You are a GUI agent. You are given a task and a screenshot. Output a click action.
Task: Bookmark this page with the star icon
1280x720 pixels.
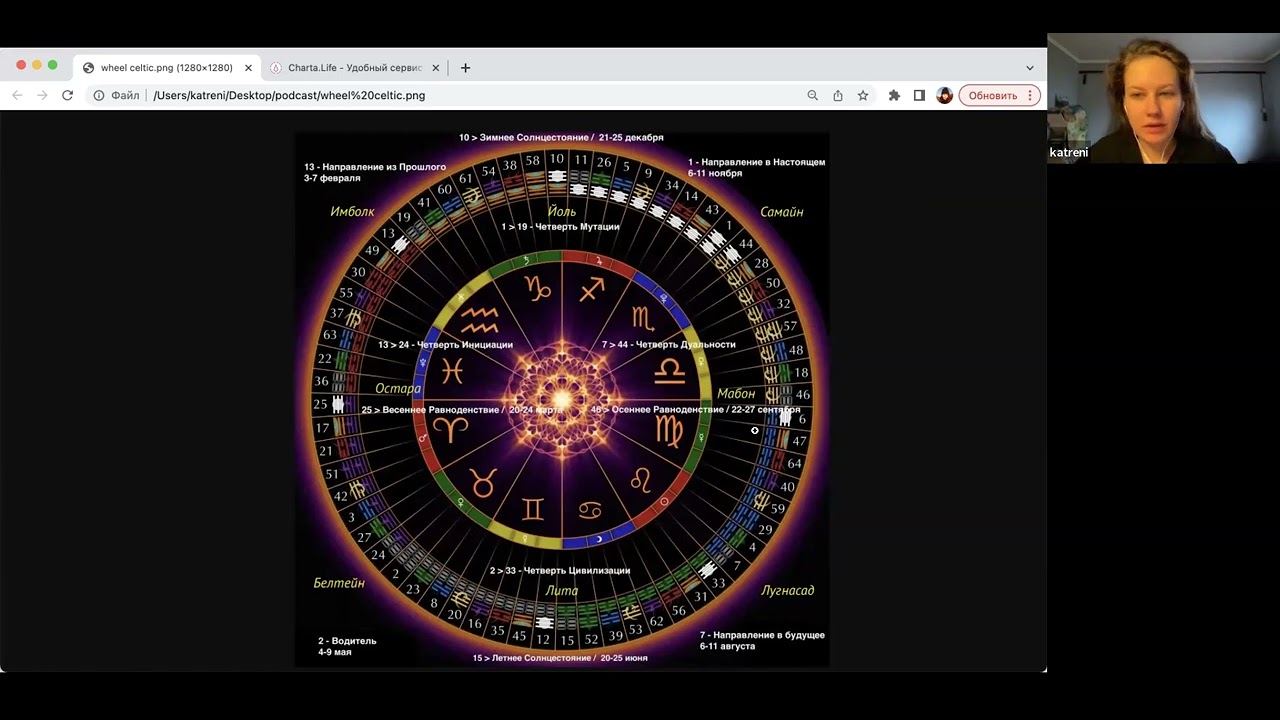click(x=863, y=95)
